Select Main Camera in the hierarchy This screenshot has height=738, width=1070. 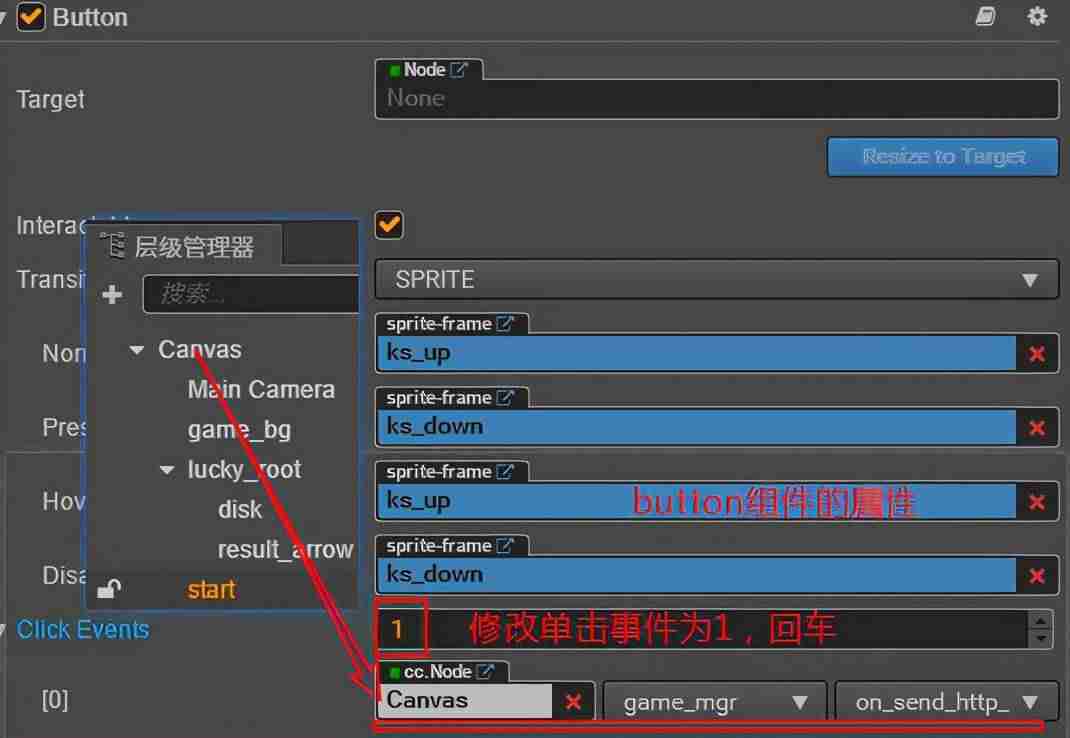[x=261, y=390]
